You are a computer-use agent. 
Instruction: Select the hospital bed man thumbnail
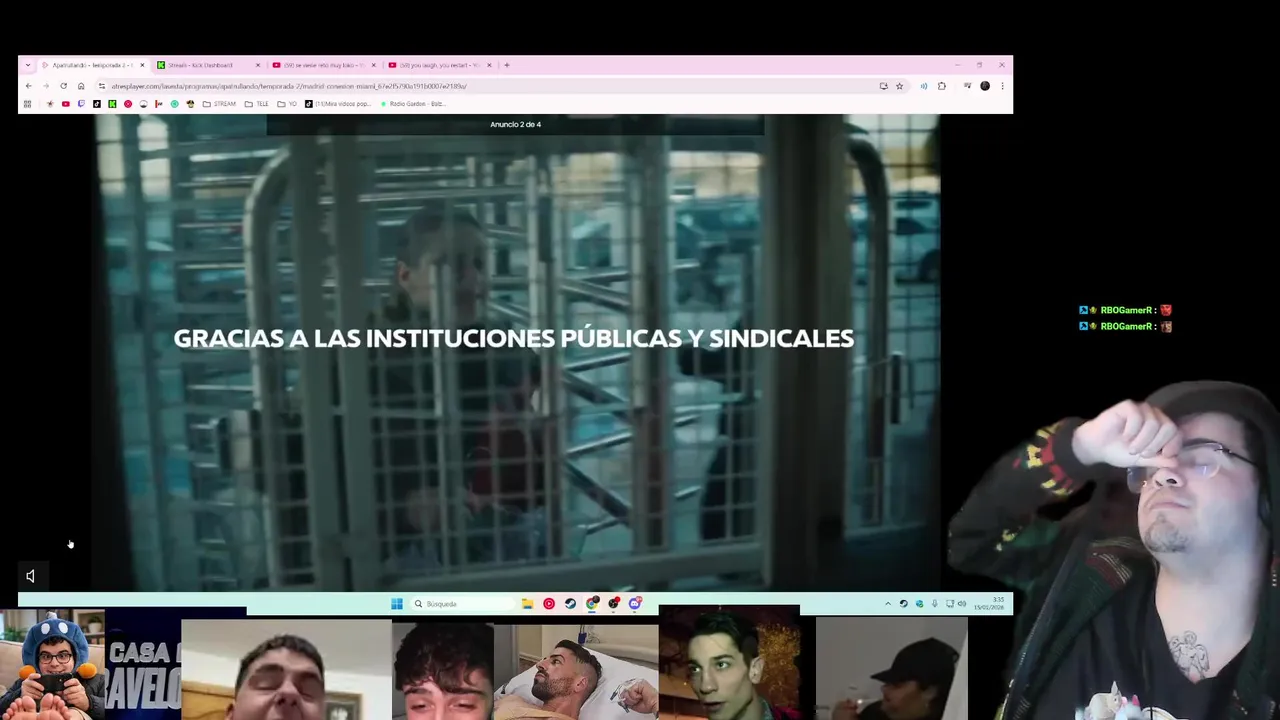pyautogui.click(x=576, y=672)
